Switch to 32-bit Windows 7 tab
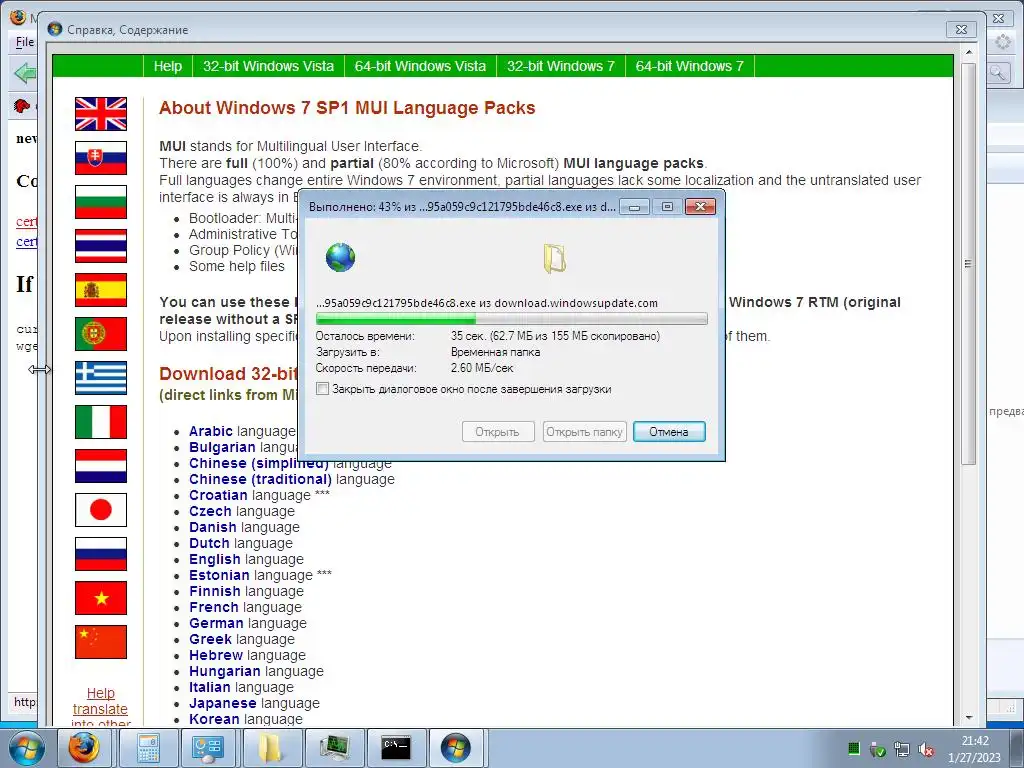The image size is (1024, 768). [561, 66]
